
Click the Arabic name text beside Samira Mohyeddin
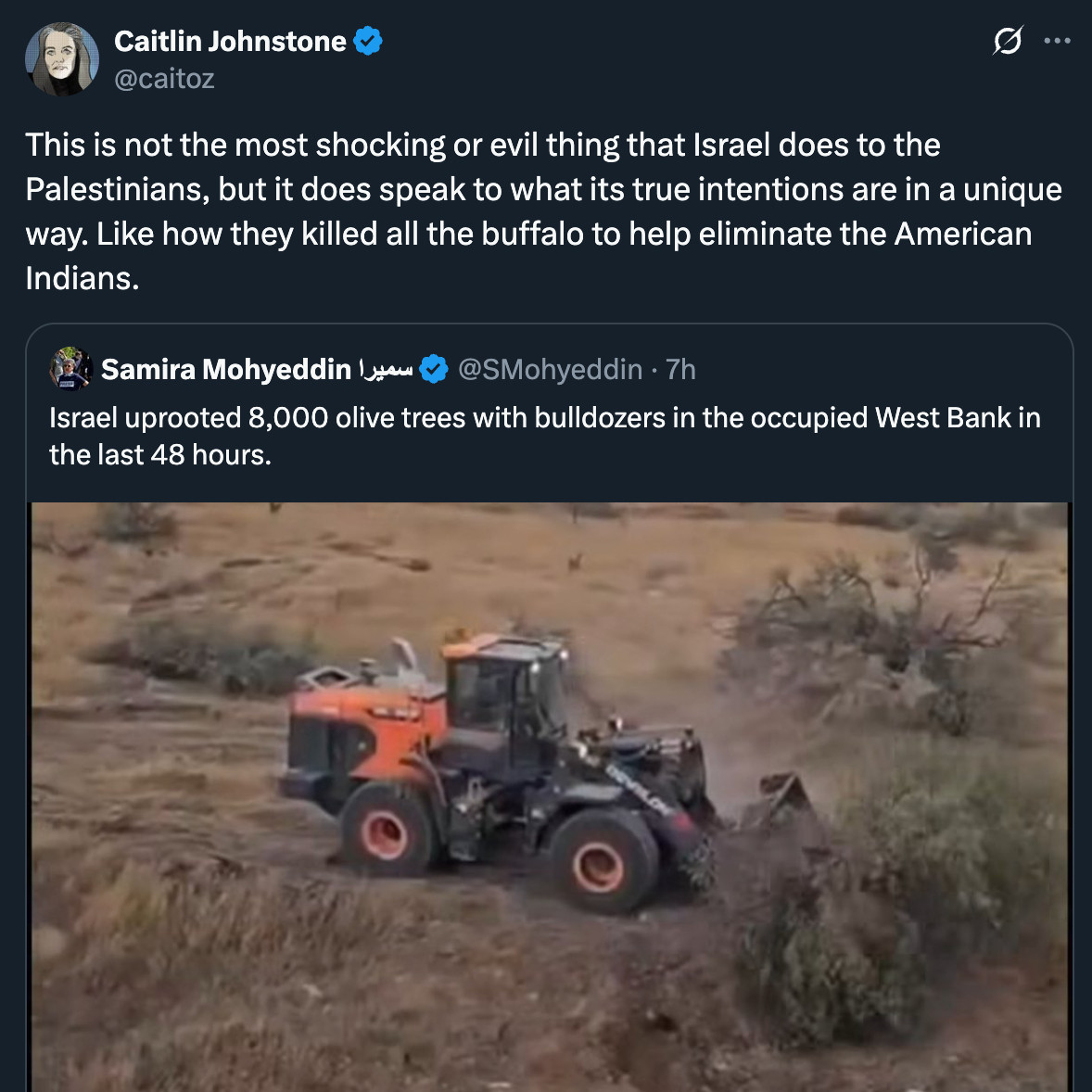[x=386, y=368]
